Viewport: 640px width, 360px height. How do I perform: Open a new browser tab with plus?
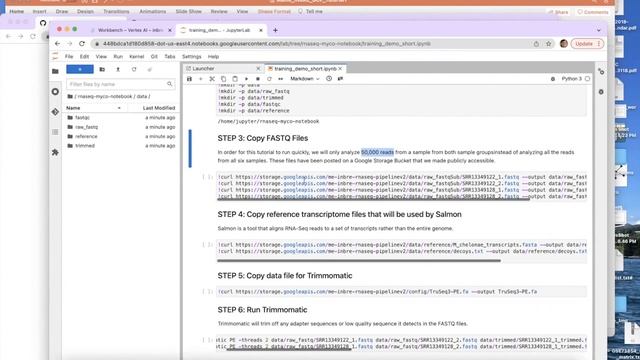[x=275, y=30]
